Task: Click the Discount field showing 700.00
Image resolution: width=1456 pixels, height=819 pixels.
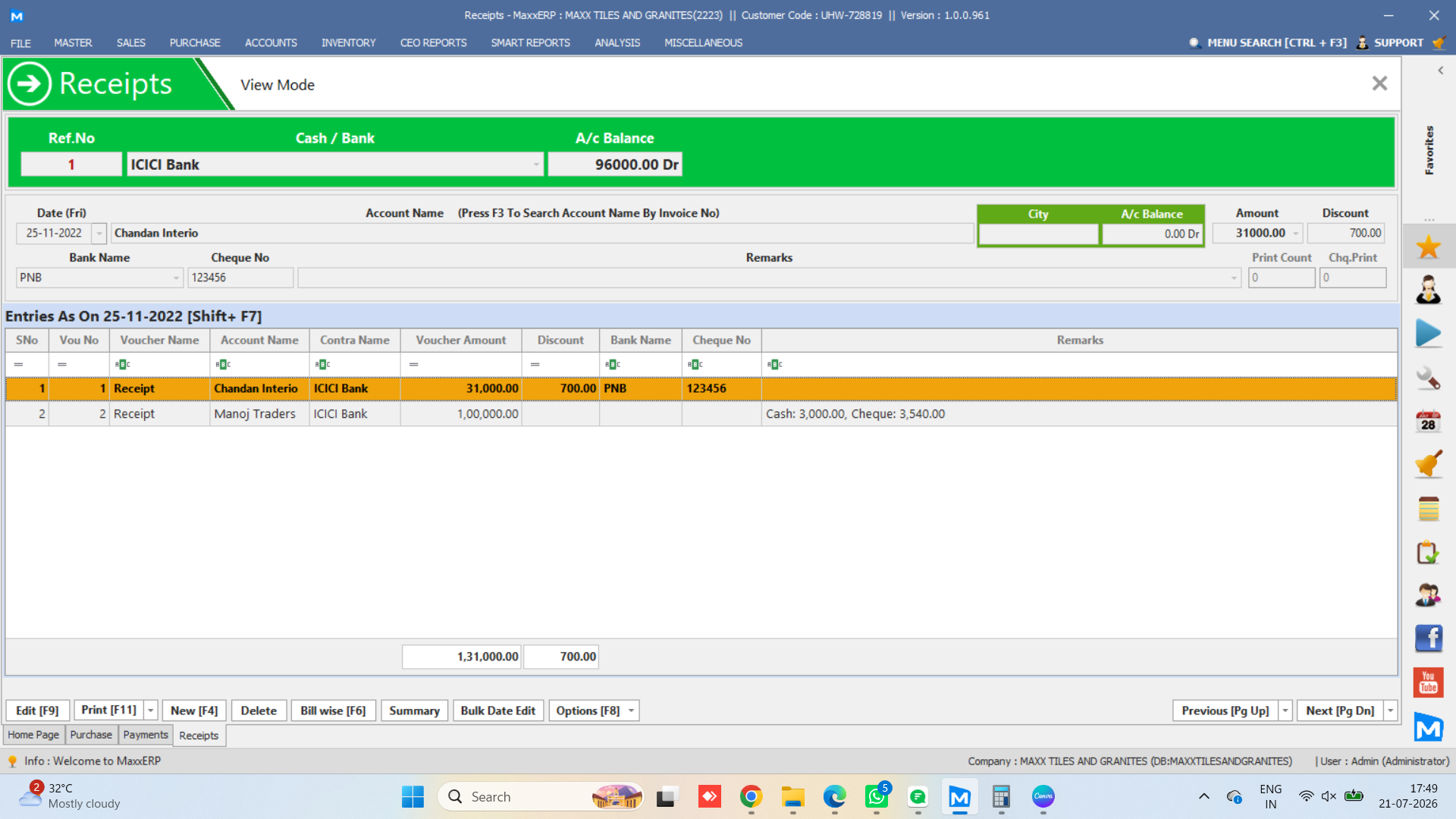Action: coord(1346,234)
